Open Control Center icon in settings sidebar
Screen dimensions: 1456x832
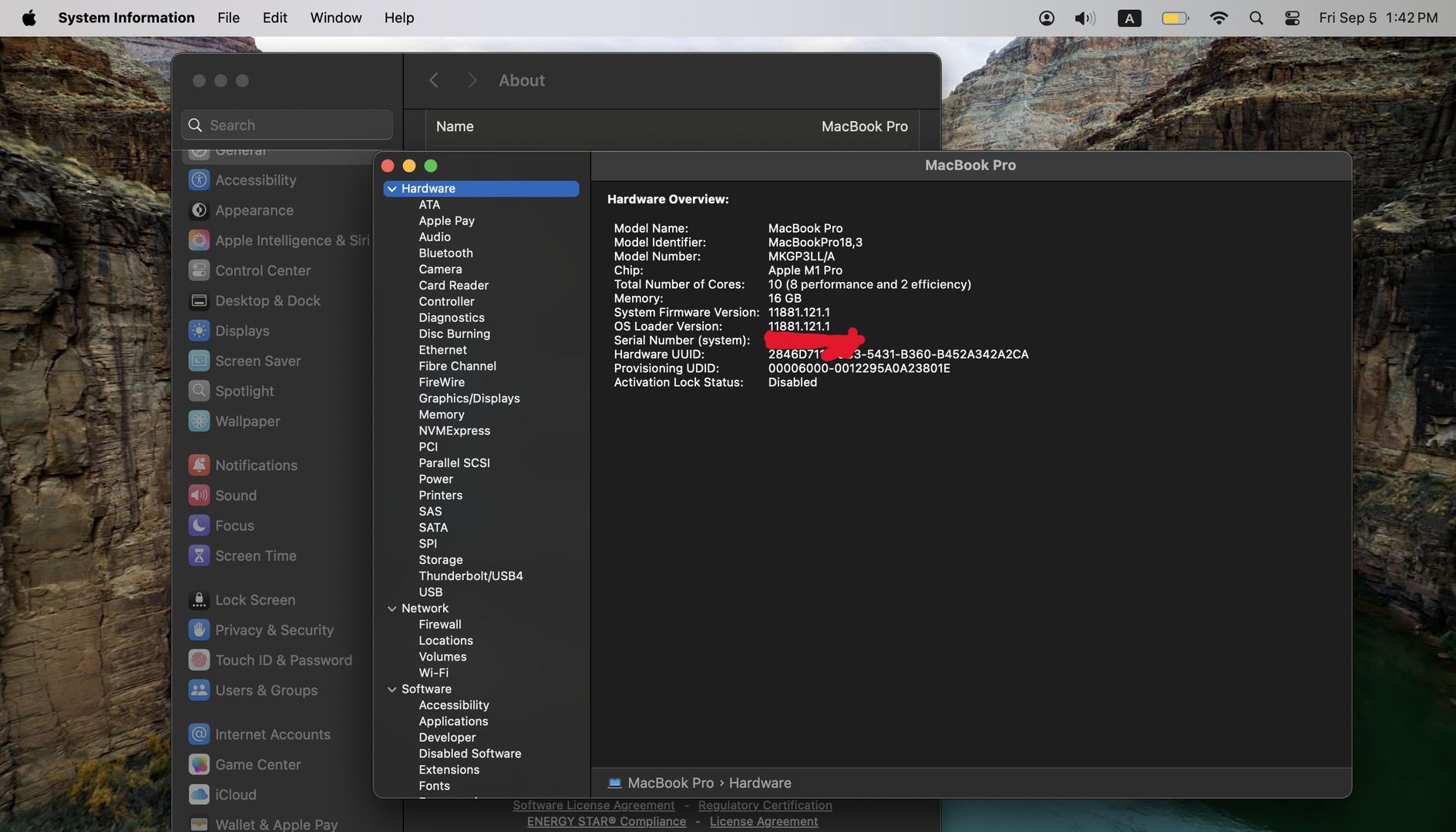[199, 270]
